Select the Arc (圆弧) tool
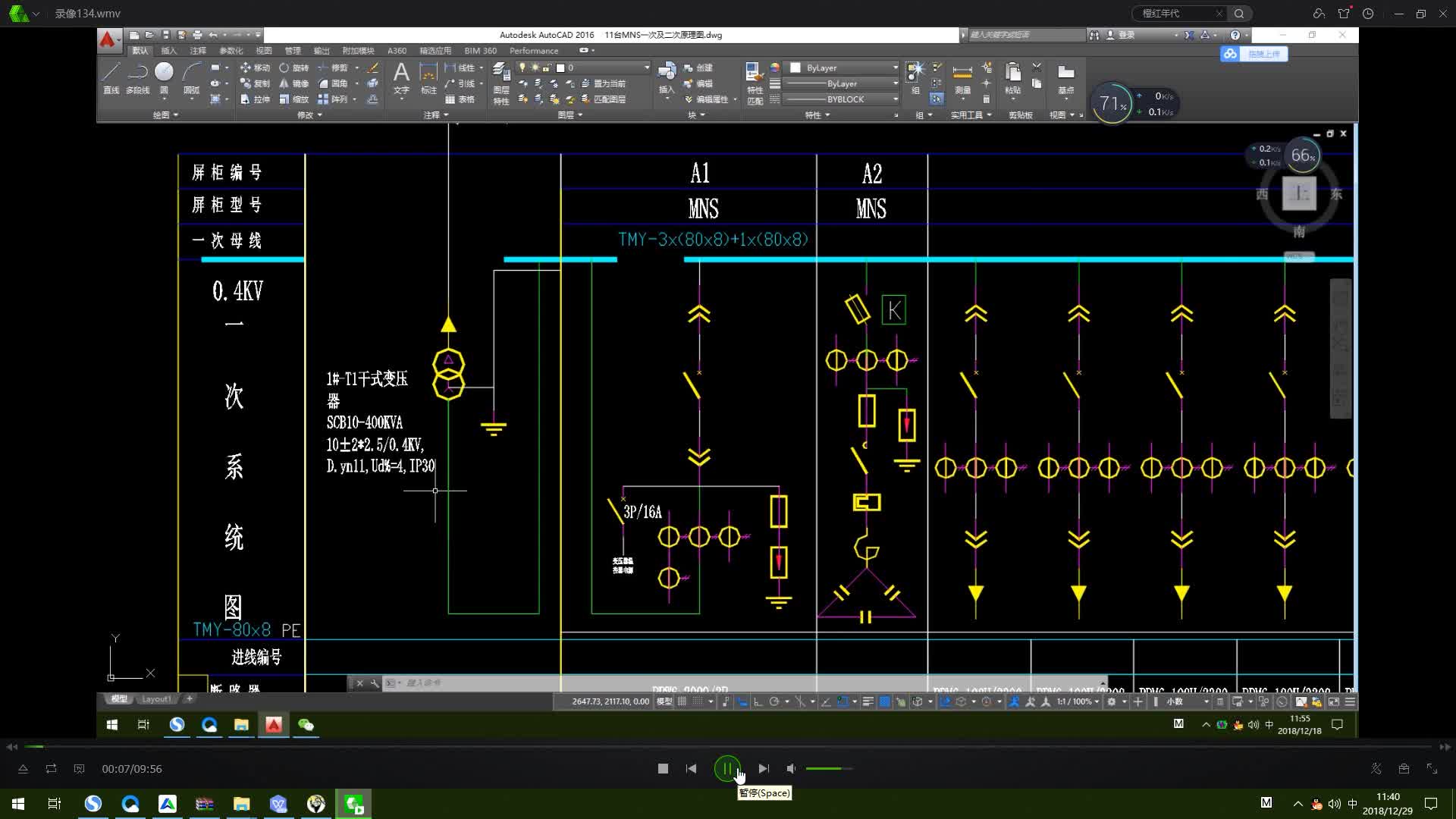Screen dimensions: 1456x819 (192, 78)
